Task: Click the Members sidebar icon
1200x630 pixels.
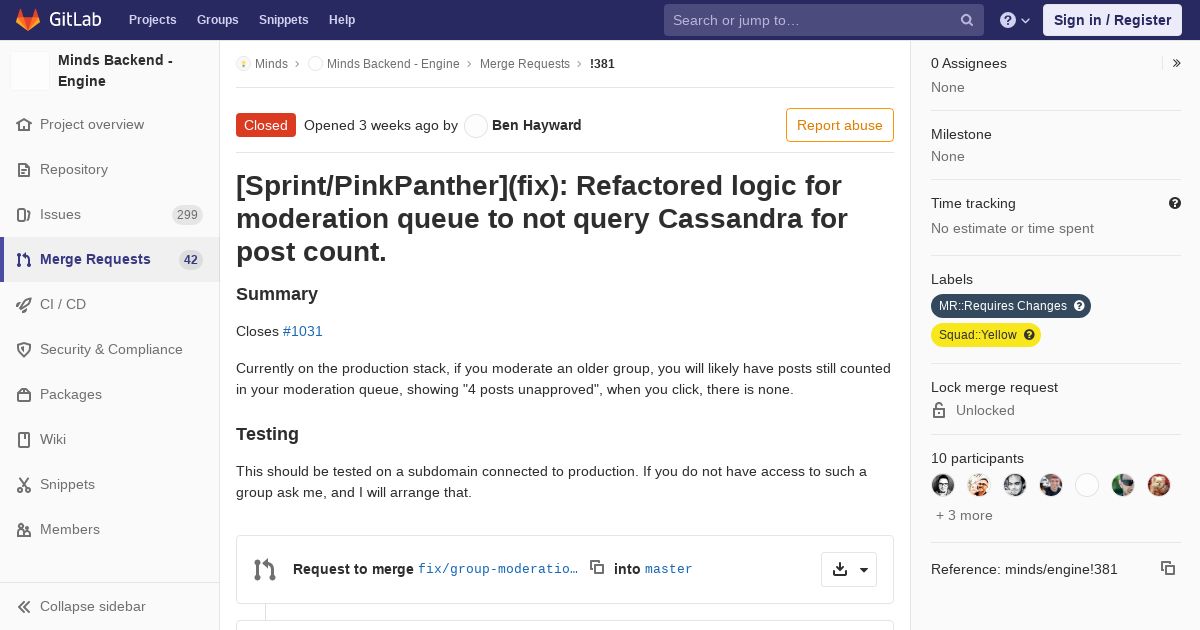Action: (24, 529)
